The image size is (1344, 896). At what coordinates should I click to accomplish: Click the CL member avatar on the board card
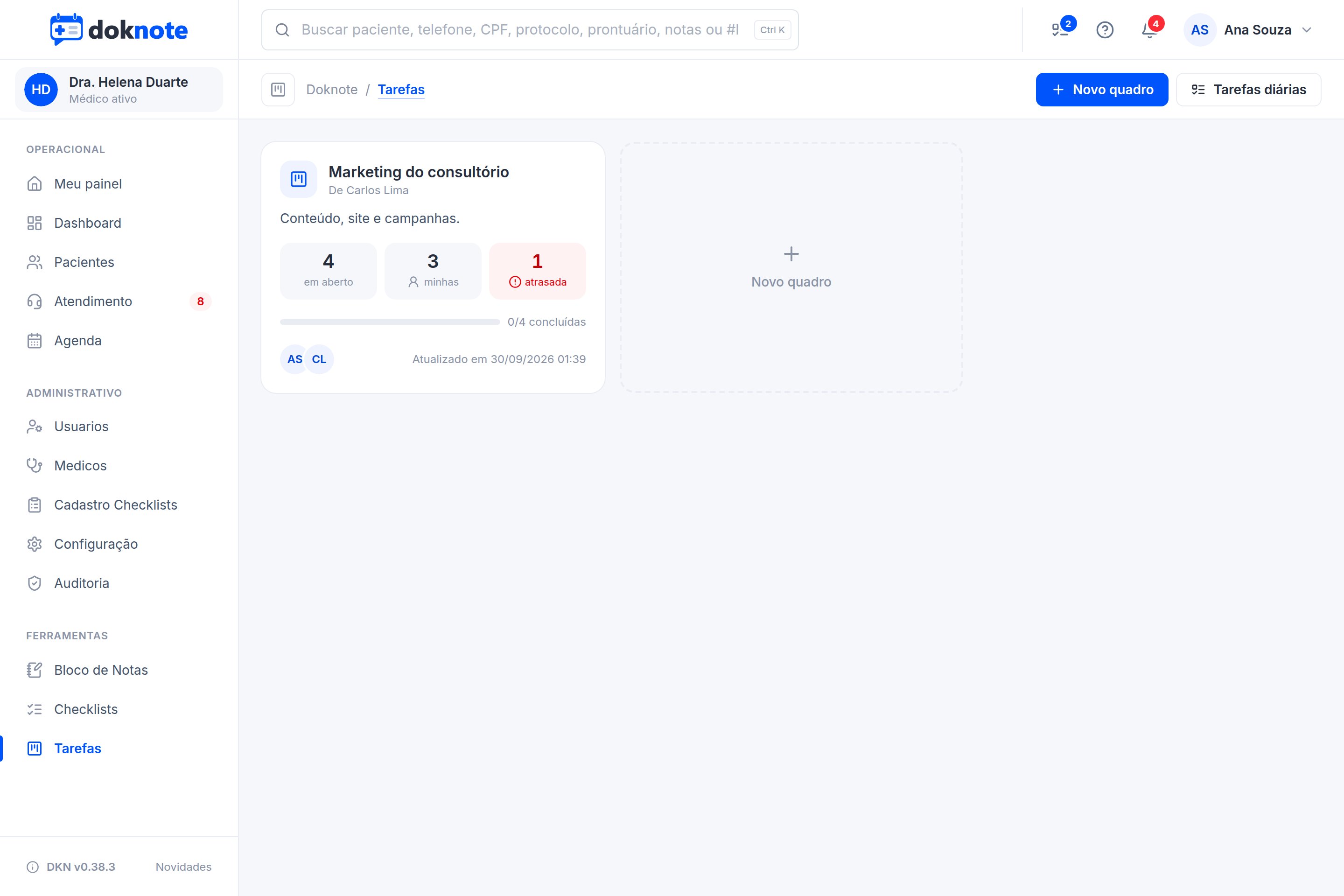pyautogui.click(x=319, y=359)
